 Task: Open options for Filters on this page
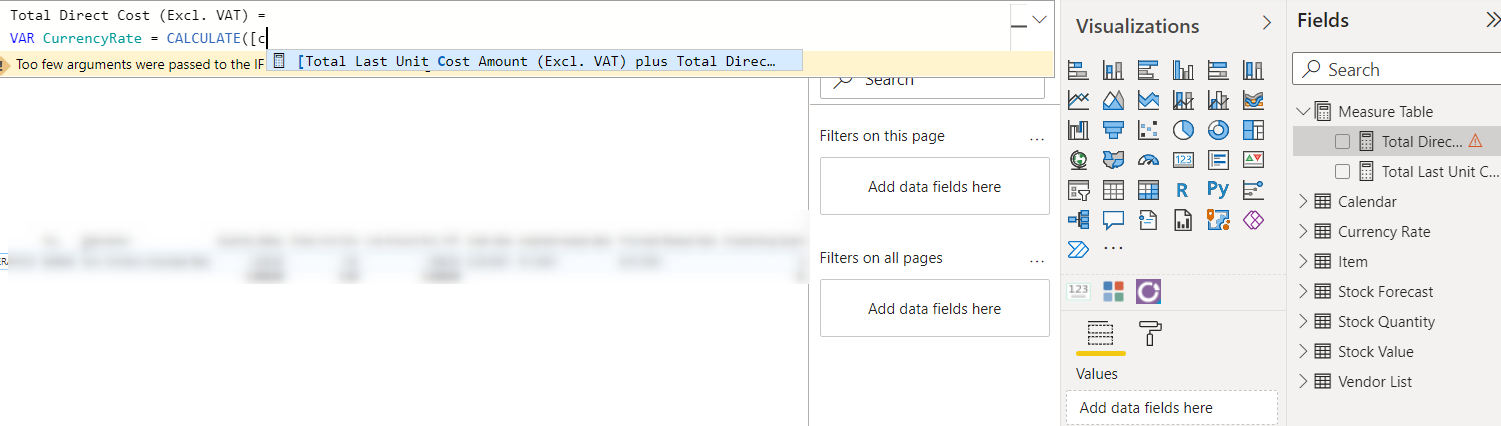coord(1036,137)
